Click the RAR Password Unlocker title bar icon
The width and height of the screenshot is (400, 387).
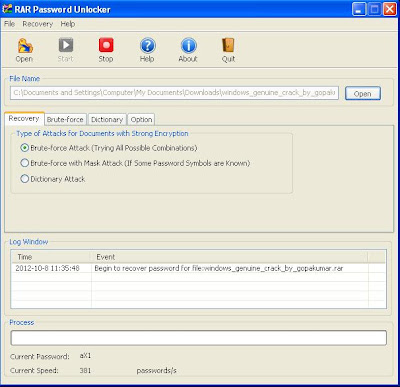[7, 9]
